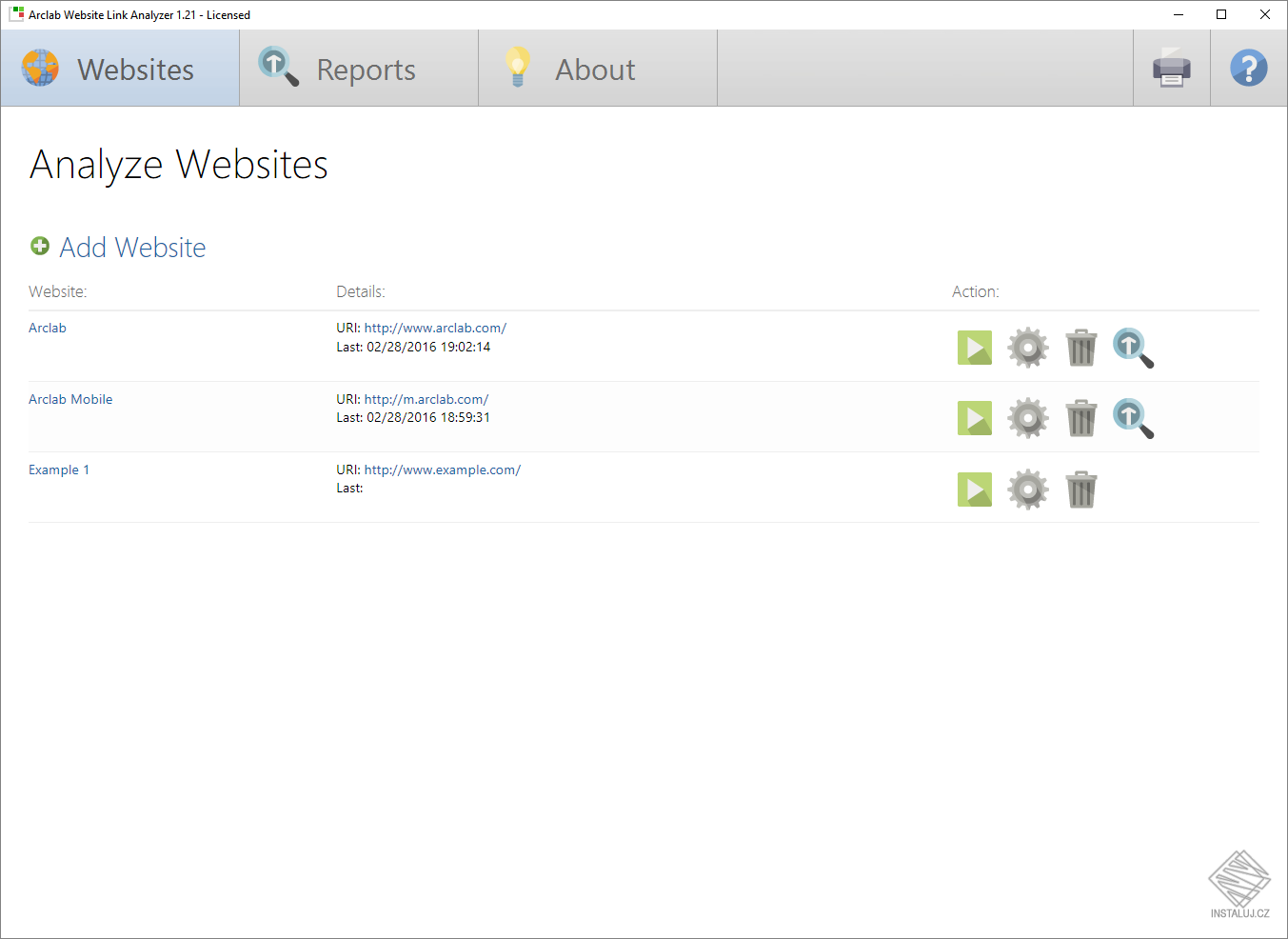View Arclab Mobile's report magnifier

1132,417
